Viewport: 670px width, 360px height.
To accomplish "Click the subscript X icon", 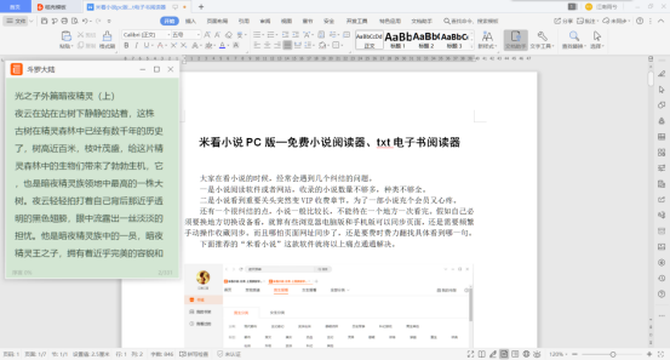I will coord(184,45).
